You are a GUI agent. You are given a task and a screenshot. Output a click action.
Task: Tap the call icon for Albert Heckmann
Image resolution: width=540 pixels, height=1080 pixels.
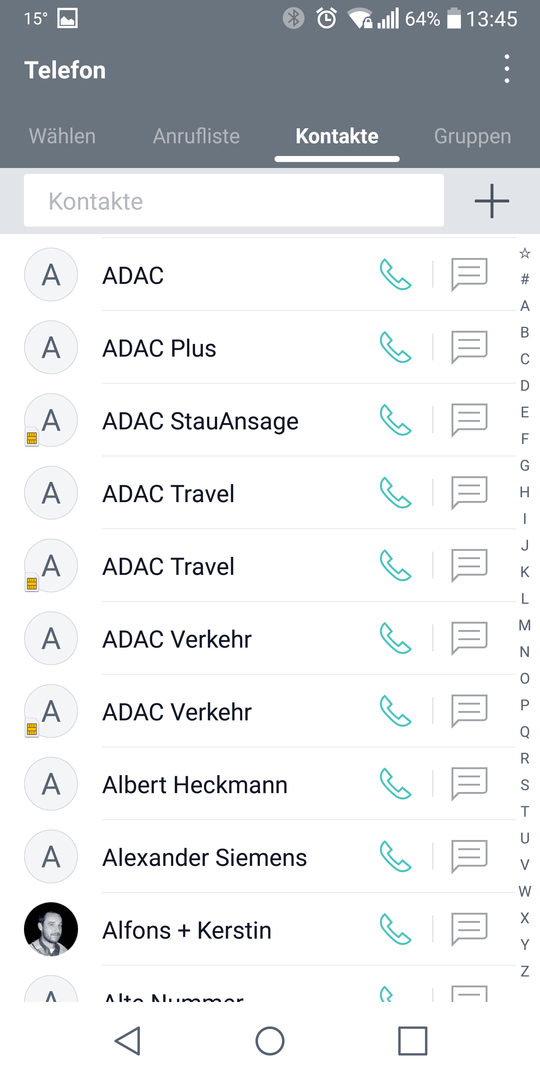(x=395, y=784)
